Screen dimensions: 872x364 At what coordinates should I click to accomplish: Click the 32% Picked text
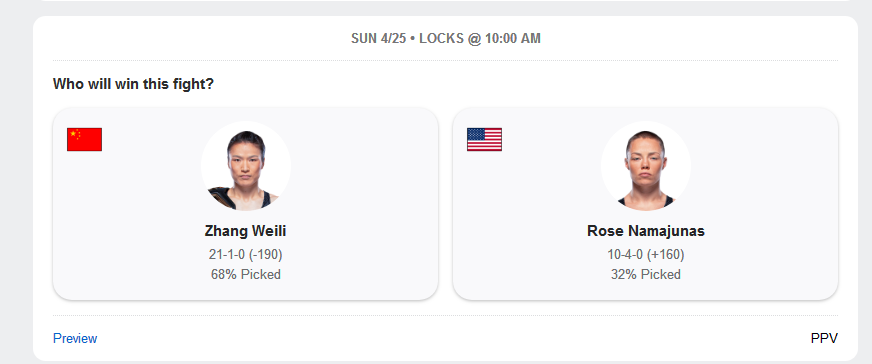[x=646, y=275]
